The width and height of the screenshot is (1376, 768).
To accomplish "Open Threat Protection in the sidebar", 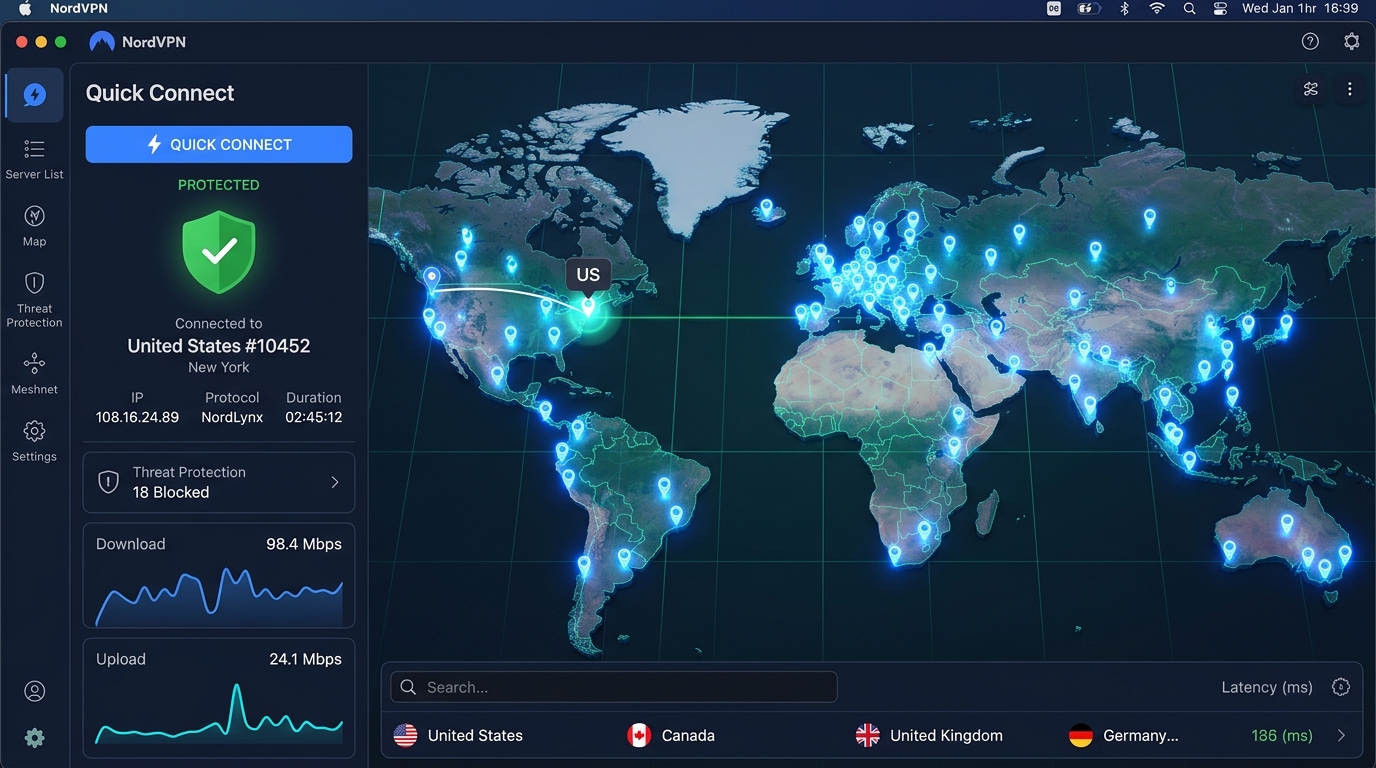I will tap(34, 299).
